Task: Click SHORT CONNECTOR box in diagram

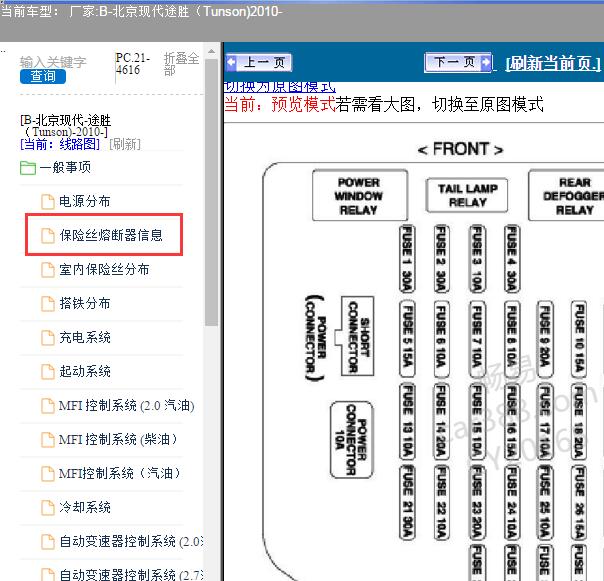Action: pyautogui.click(x=358, y=336)
